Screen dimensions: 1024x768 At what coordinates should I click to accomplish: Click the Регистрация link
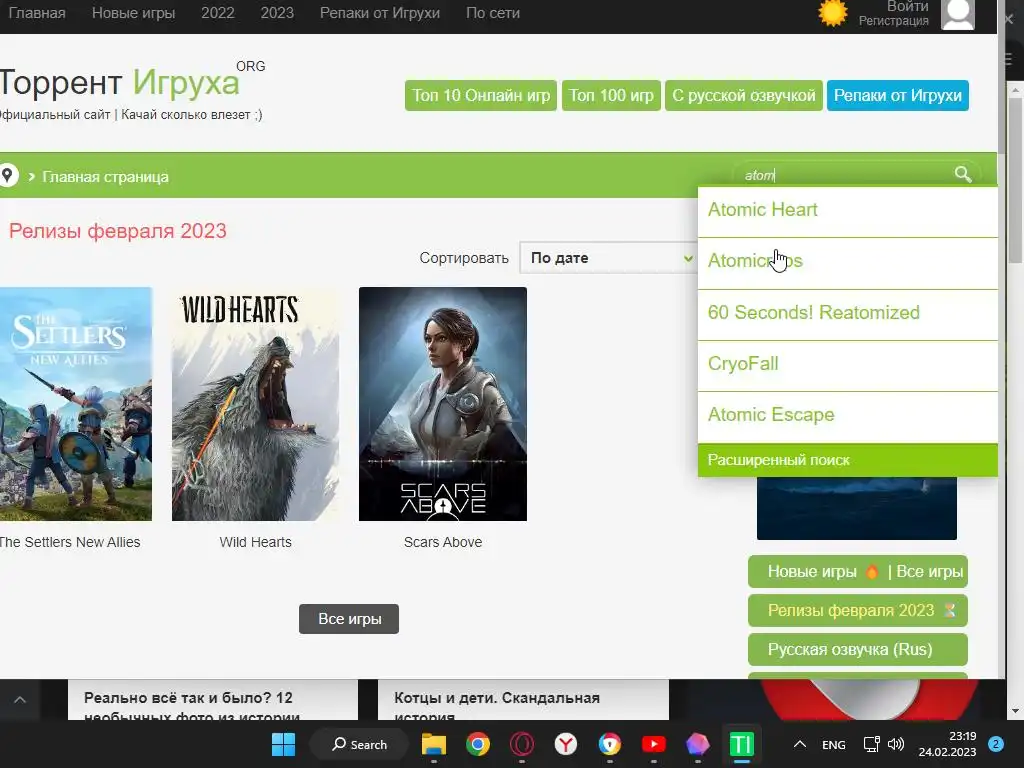[x=893, y=21]
